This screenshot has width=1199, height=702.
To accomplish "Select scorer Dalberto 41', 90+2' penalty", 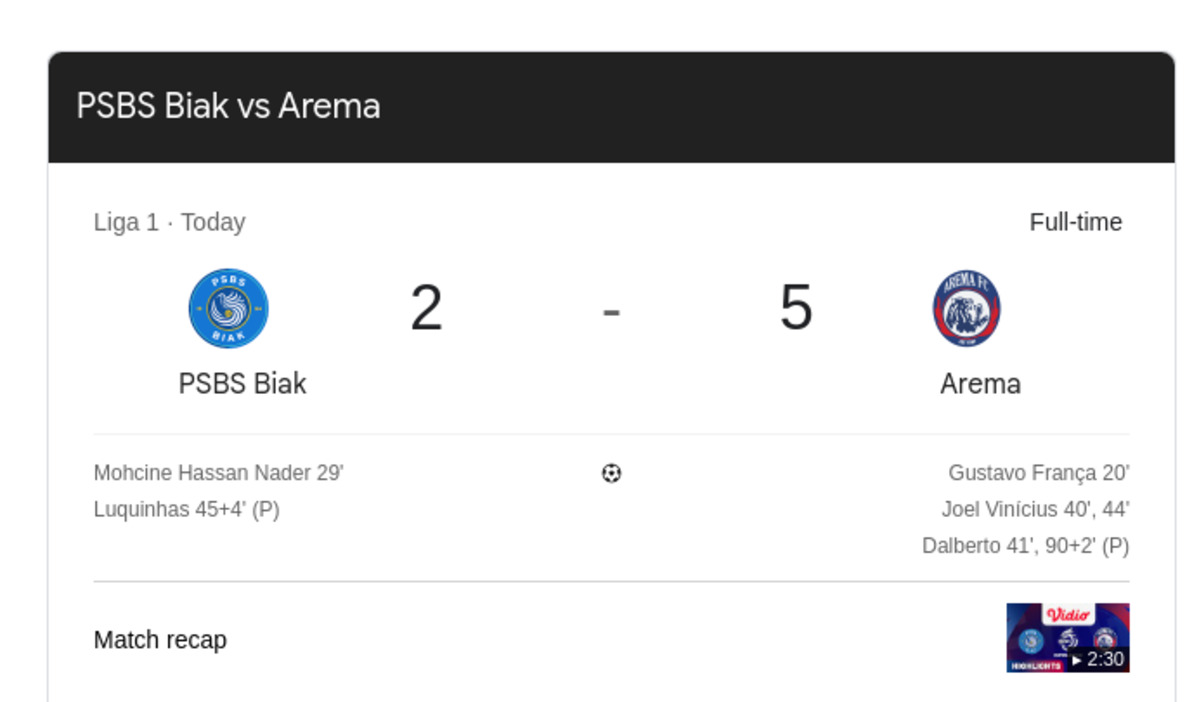I will click(1025, 546).
